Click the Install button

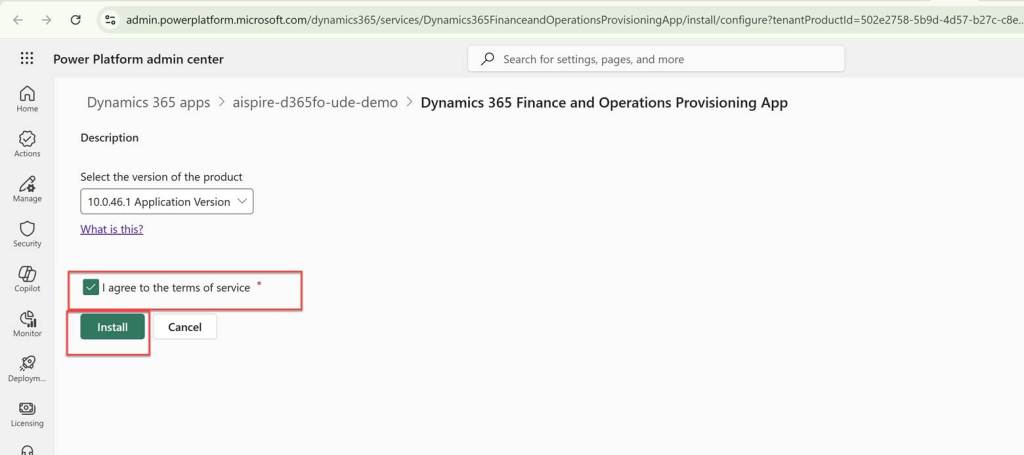112,327
